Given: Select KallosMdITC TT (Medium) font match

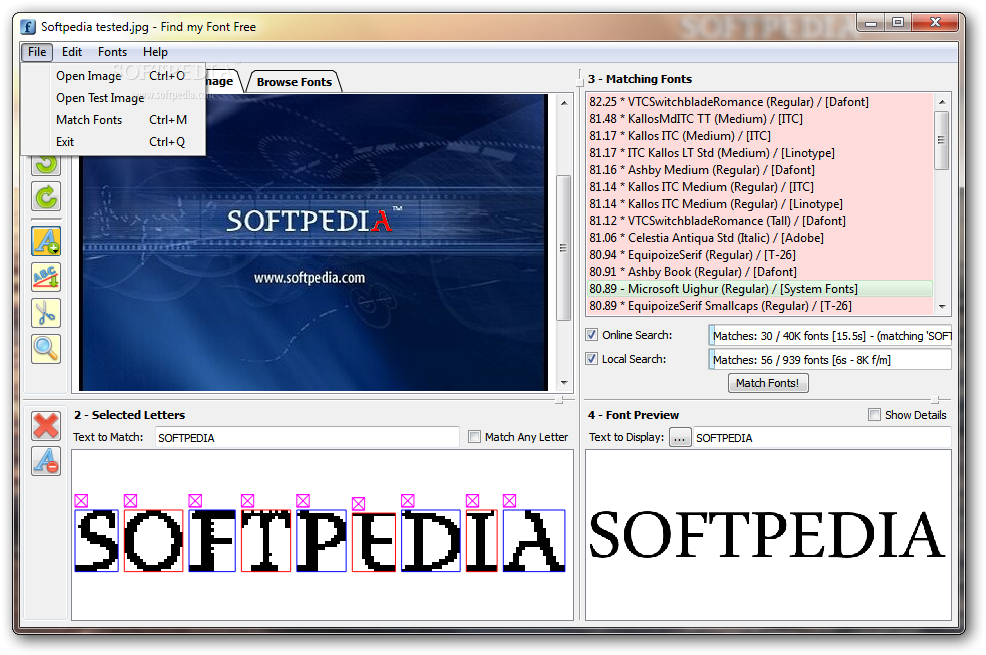Looking at the screenshot, I should [760, 119].
